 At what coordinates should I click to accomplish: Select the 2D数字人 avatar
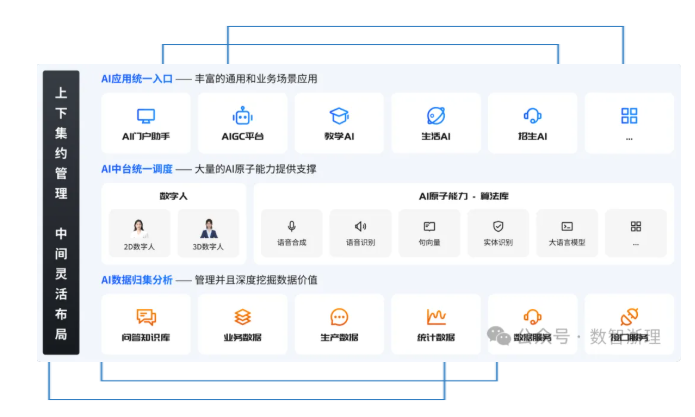click(139, 228)
